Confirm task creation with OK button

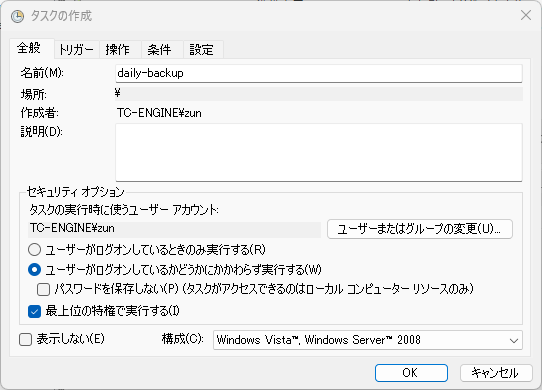pos(411,373)
